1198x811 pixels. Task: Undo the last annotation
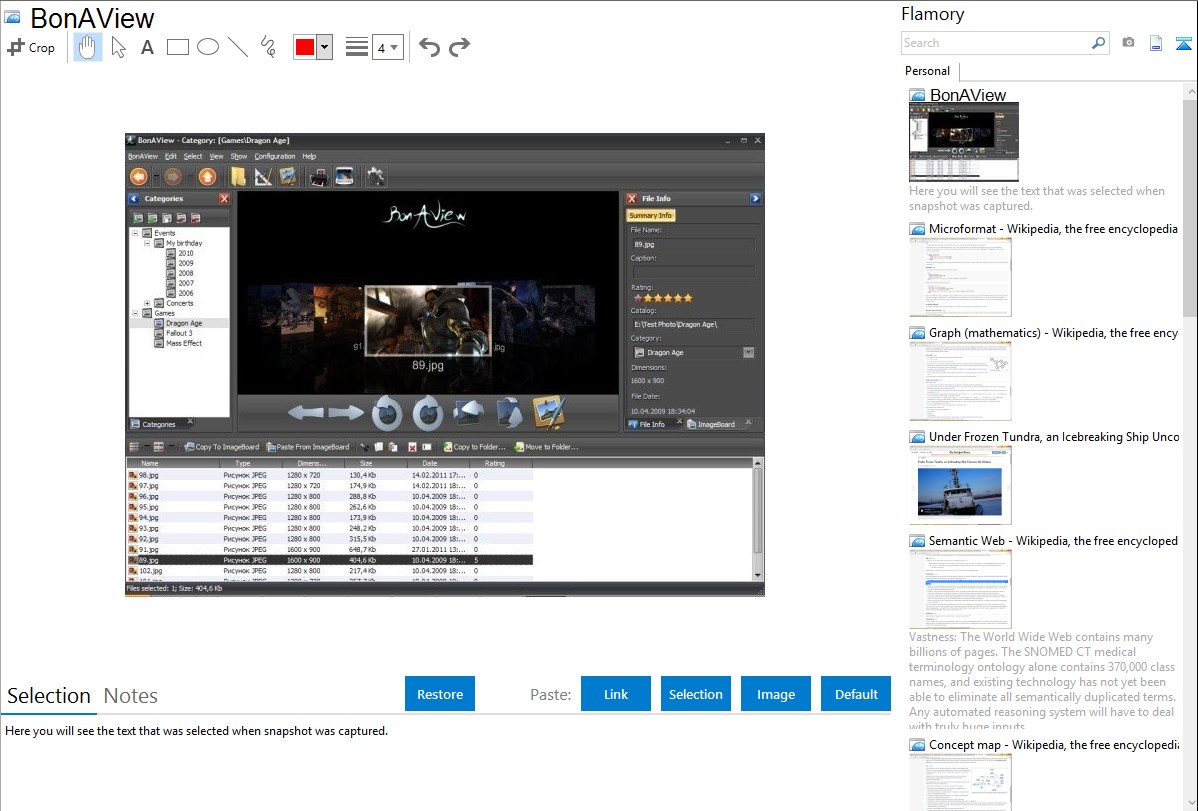(429, 47)
